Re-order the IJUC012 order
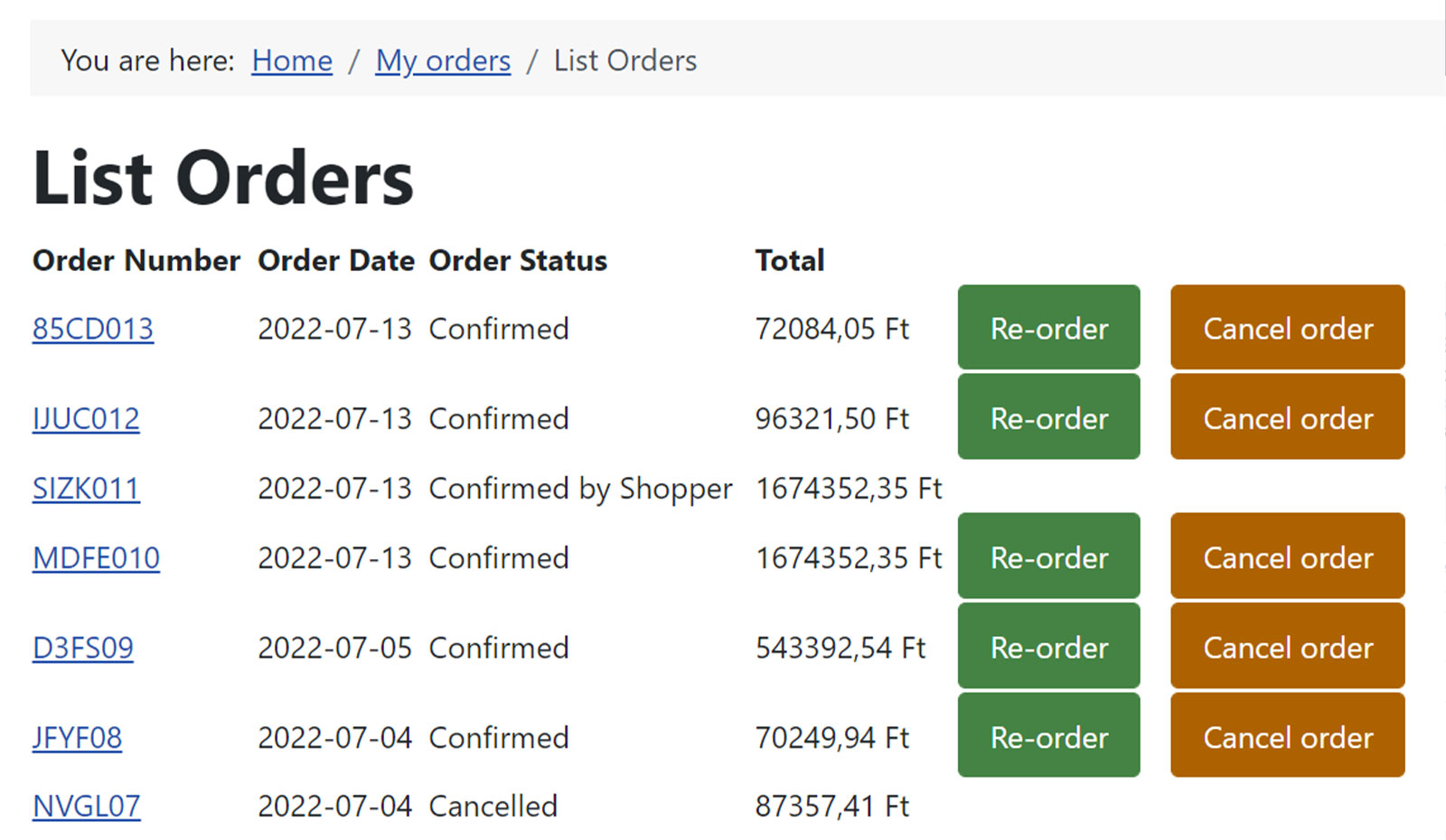 coord(1049,417)
